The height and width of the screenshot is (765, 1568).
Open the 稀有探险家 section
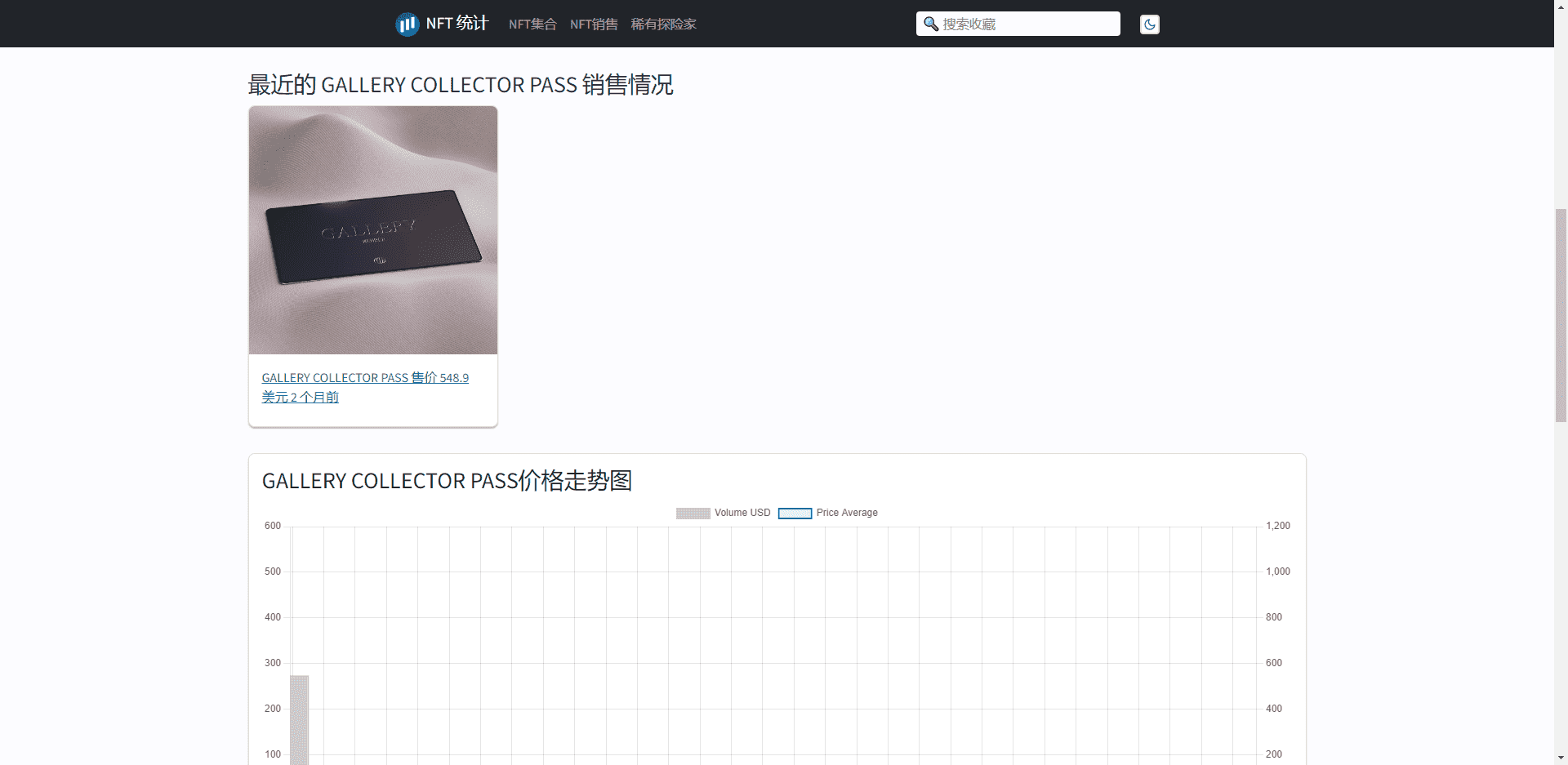[664, 24]
